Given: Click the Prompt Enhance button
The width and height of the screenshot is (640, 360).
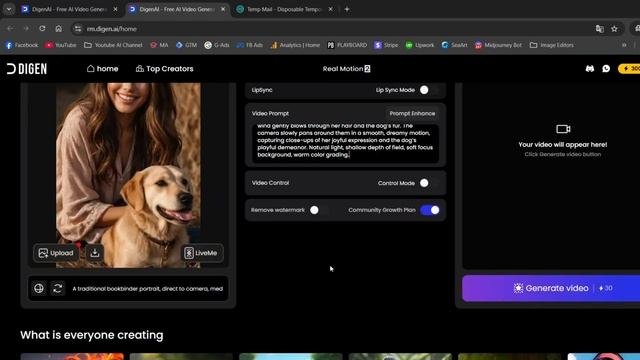Looking at the screenshot, I should click(412, 113).
